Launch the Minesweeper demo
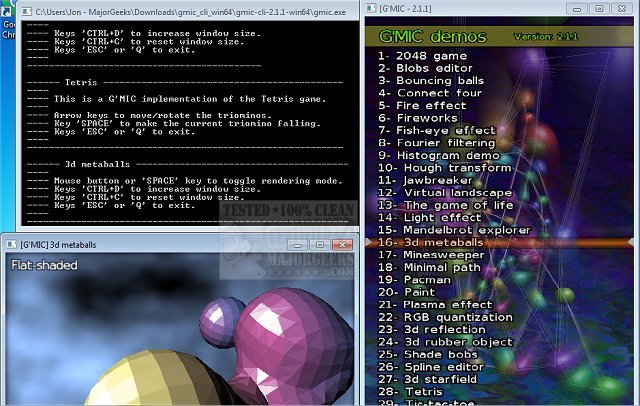This screenshot has height=406, width=640. tap(431, 255)
